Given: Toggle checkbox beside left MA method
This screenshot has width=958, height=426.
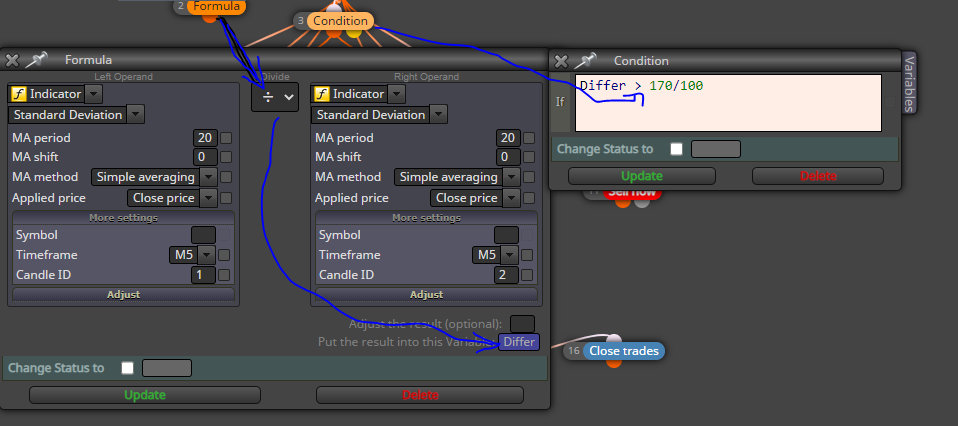Looking at the screenshot, I should tap(226, 177).
